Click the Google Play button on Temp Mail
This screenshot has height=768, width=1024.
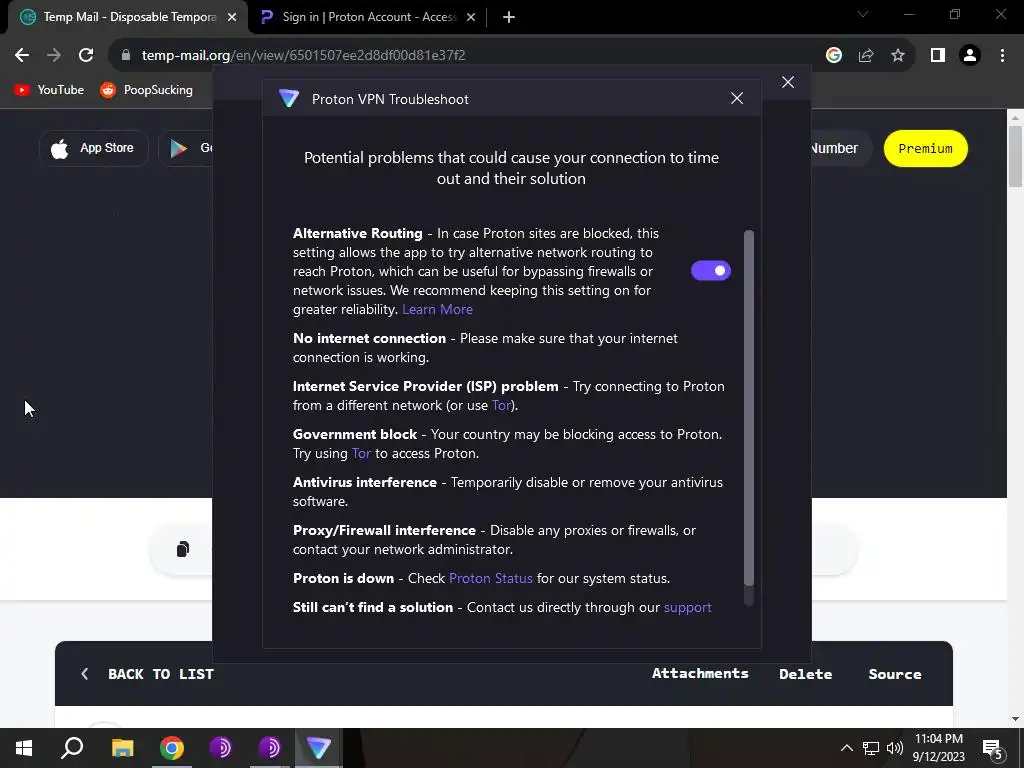pyautogui.click(x=186, y=148)
